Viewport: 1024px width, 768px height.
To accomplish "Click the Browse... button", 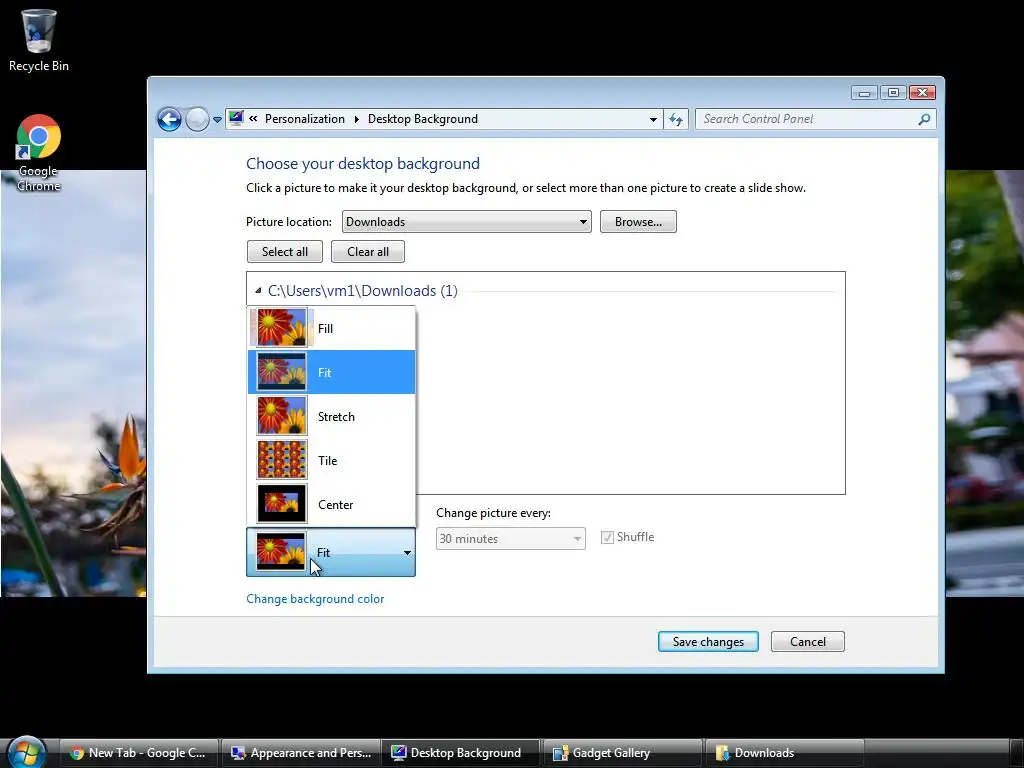I will 638,221.
